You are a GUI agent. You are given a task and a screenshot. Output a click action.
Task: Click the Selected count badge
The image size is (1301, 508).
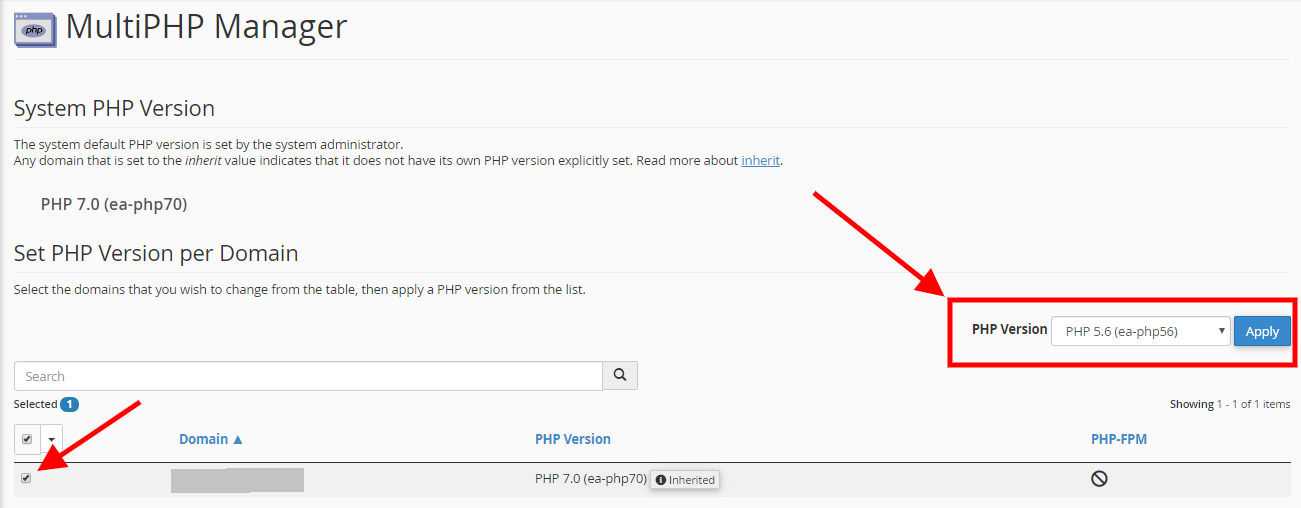click(x=70, y=404)
